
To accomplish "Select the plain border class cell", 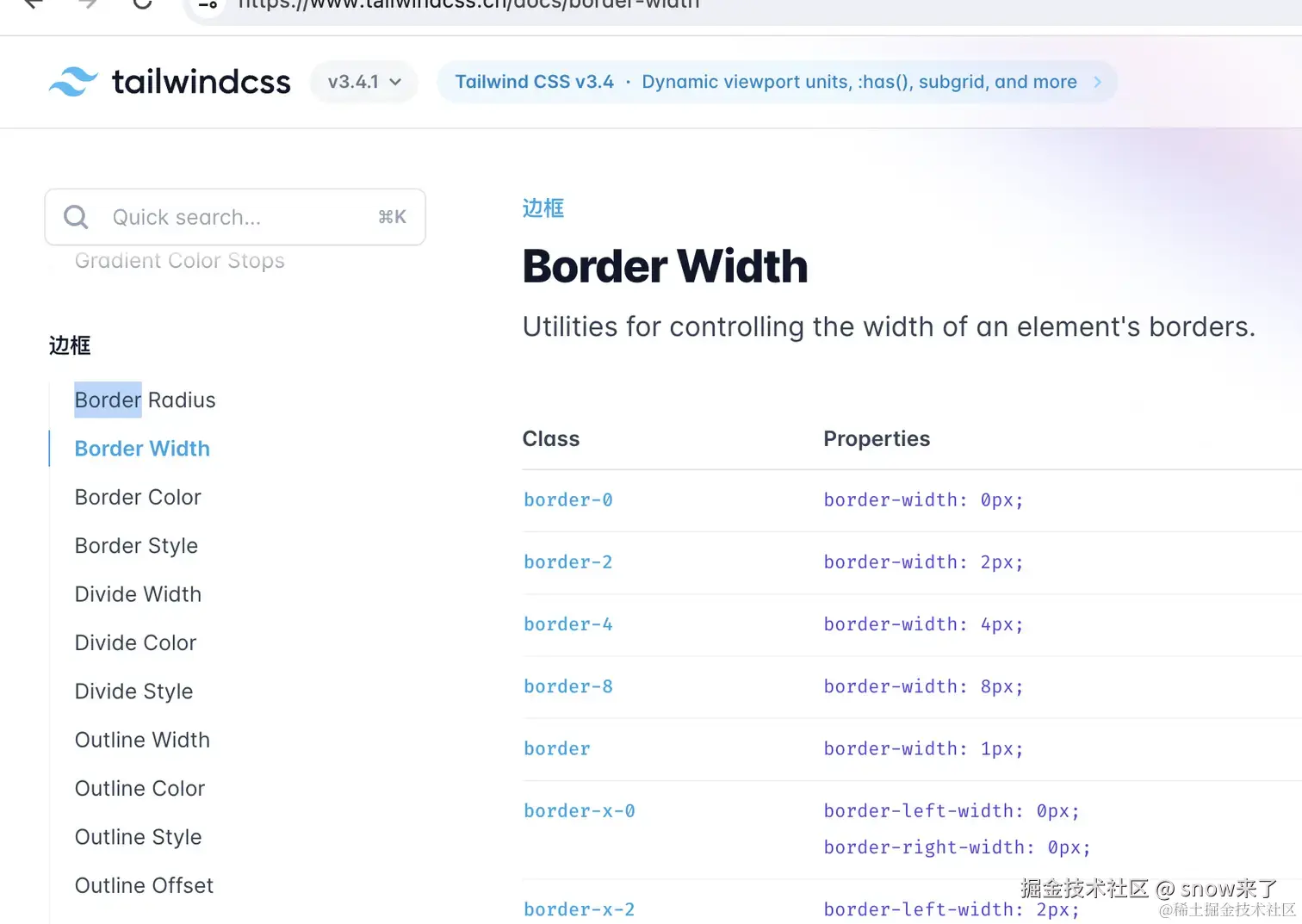I will pyautogui.click(x=557, y=749).
